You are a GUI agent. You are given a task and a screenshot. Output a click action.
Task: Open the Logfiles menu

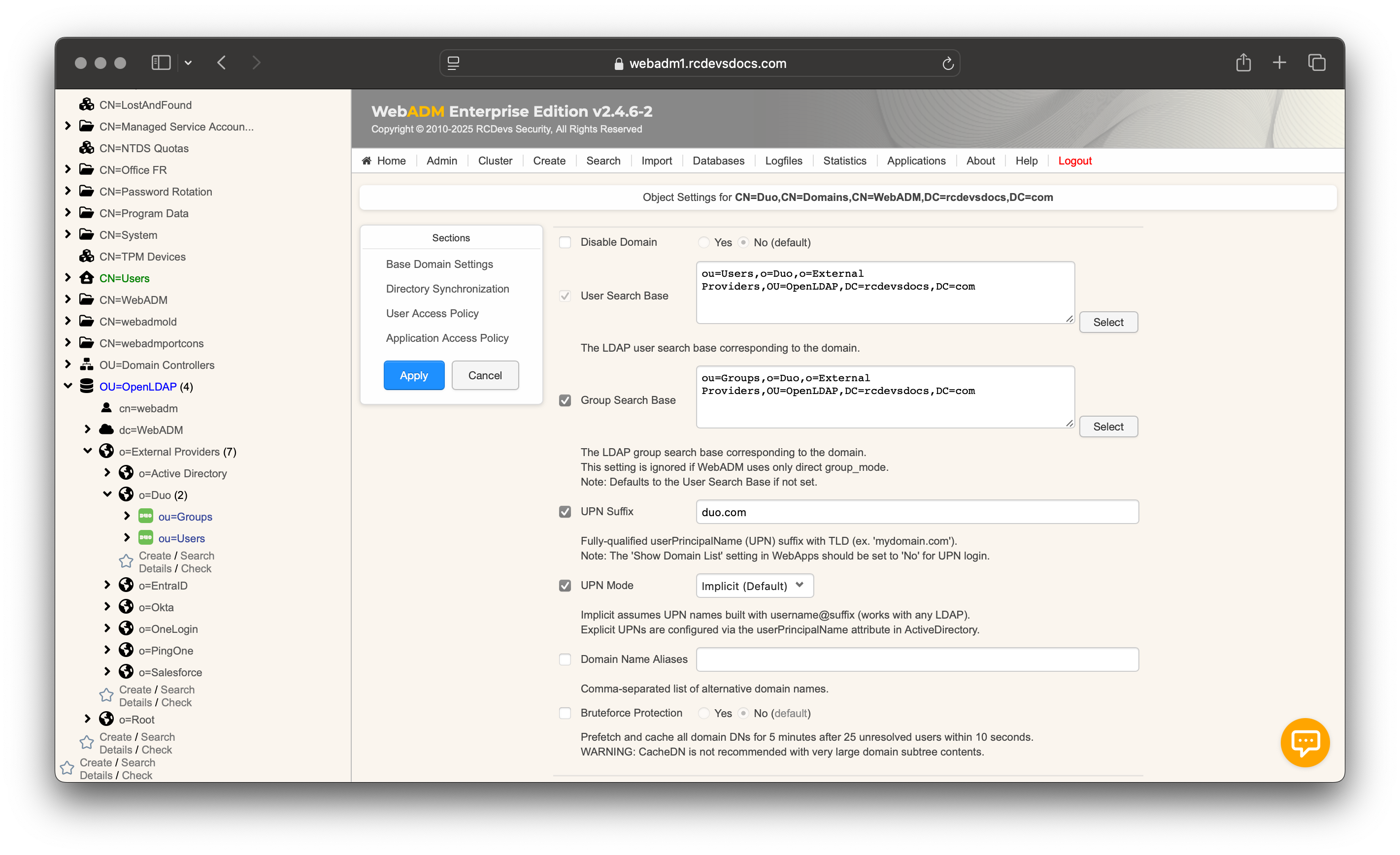click(x=783, y=161)
